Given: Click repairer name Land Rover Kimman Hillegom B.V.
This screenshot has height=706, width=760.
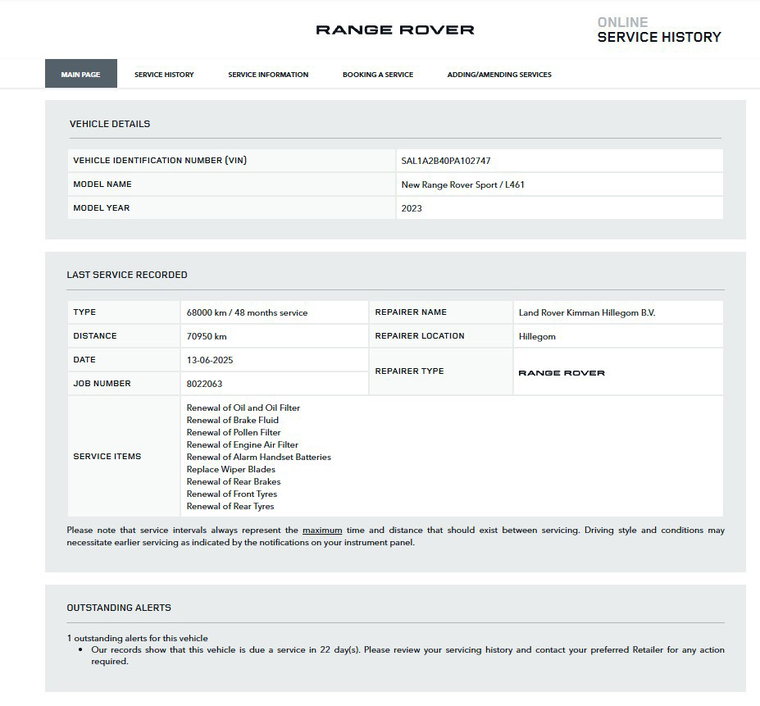Looking at the screenshot, I should [x=586, y=313].
